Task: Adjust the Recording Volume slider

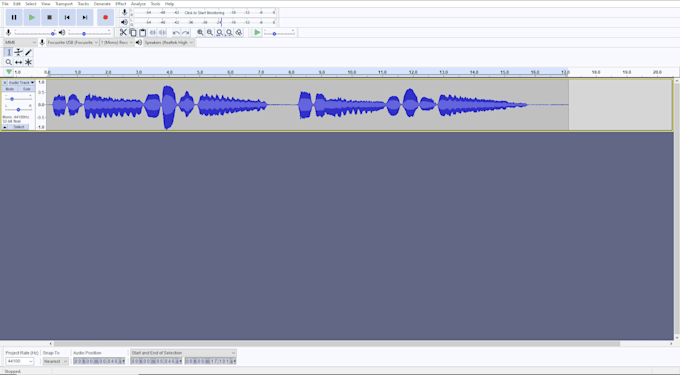Action: [x=35, y=33]
